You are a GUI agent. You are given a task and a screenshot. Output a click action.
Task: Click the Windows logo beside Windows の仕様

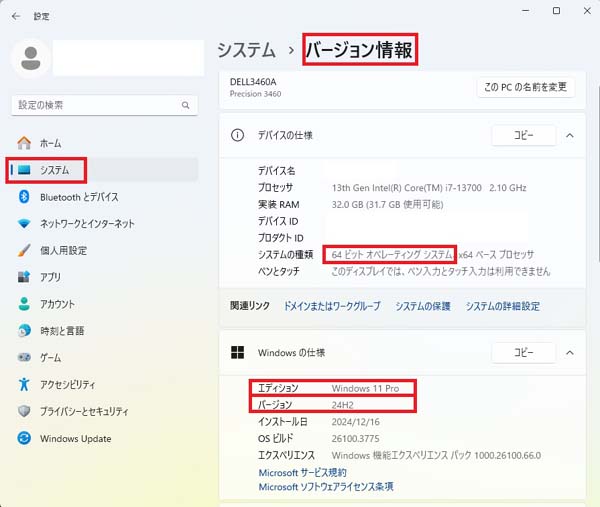point(237,352)
